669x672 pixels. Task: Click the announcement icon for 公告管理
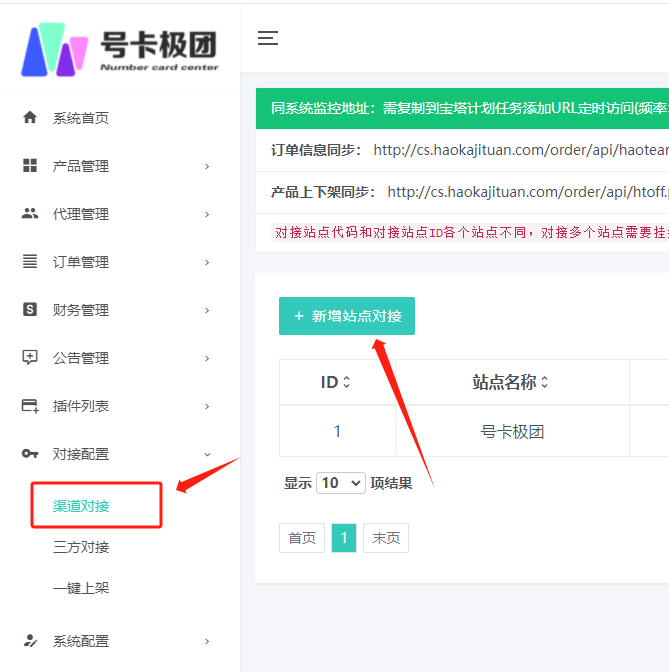[x=30, y=358]
